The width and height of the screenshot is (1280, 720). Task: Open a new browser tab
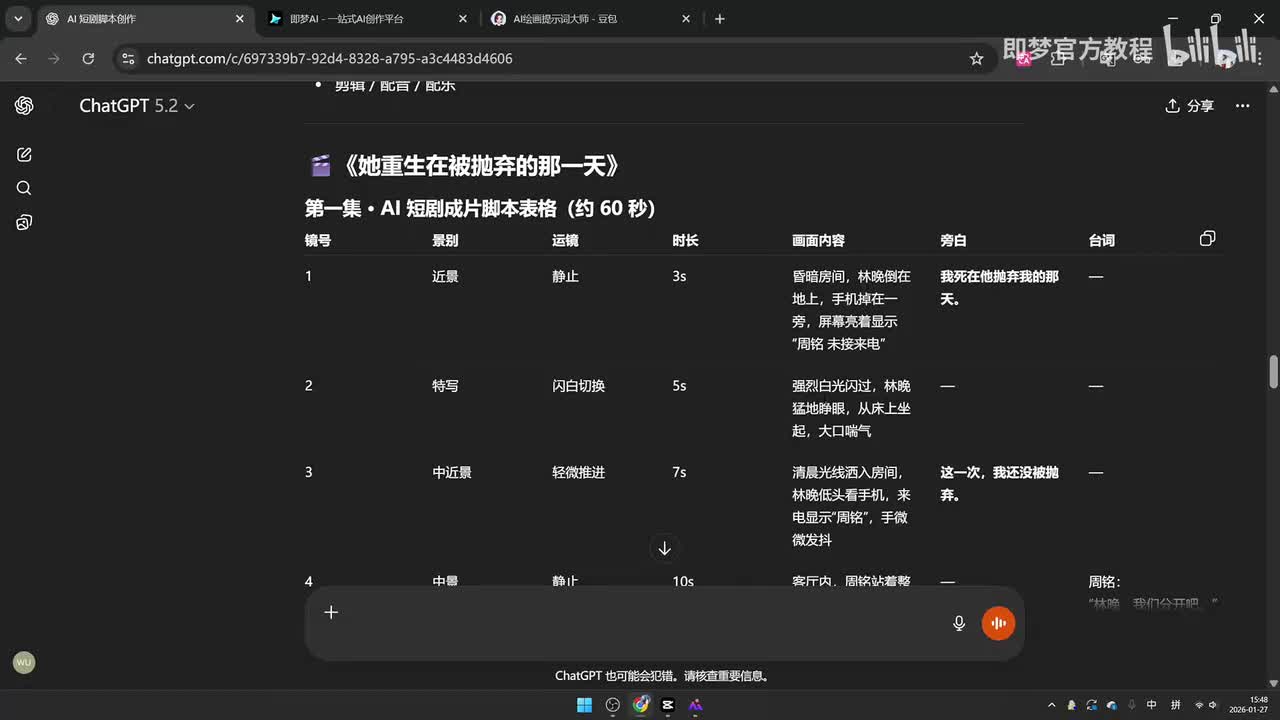click(x=720, y=19)
